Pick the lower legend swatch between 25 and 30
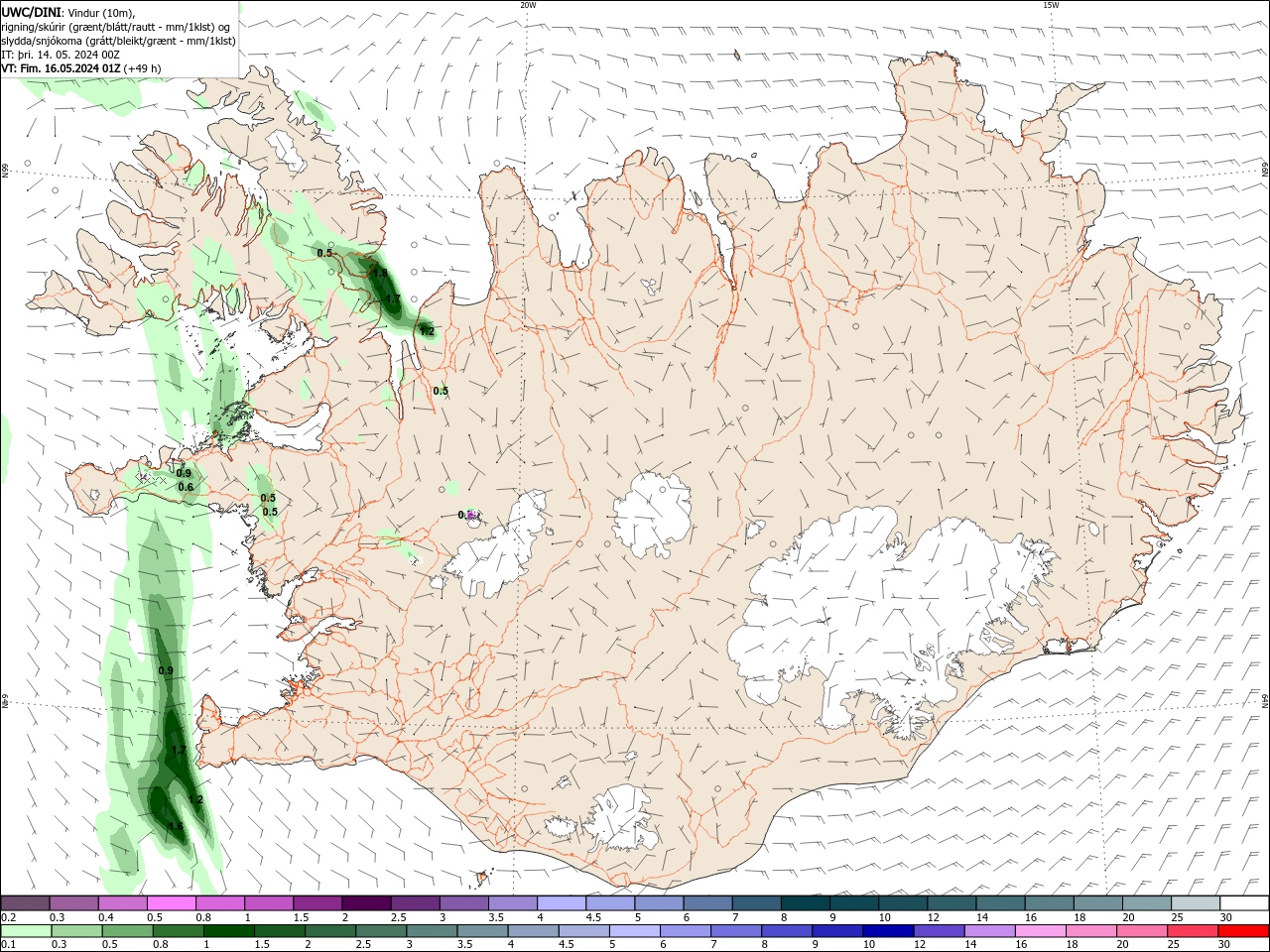This screenshot has width=1270, height=952. pos(1193,931)
